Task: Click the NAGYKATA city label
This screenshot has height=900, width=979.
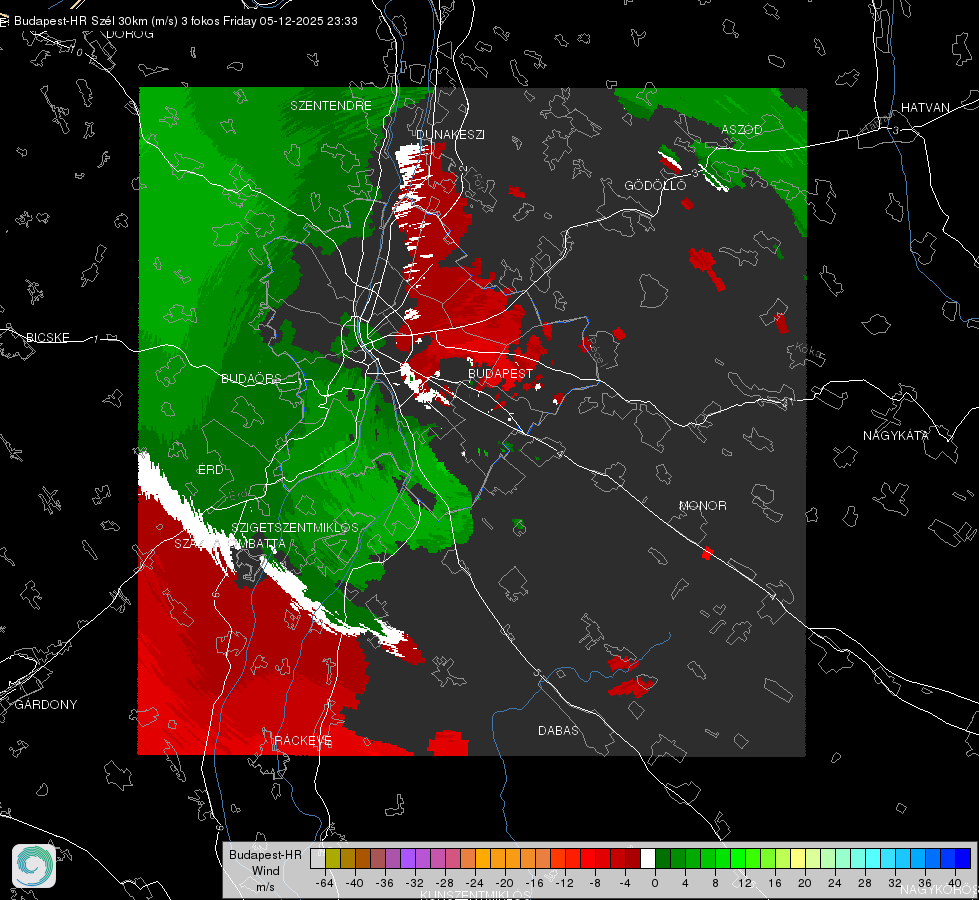Action: 896,436
